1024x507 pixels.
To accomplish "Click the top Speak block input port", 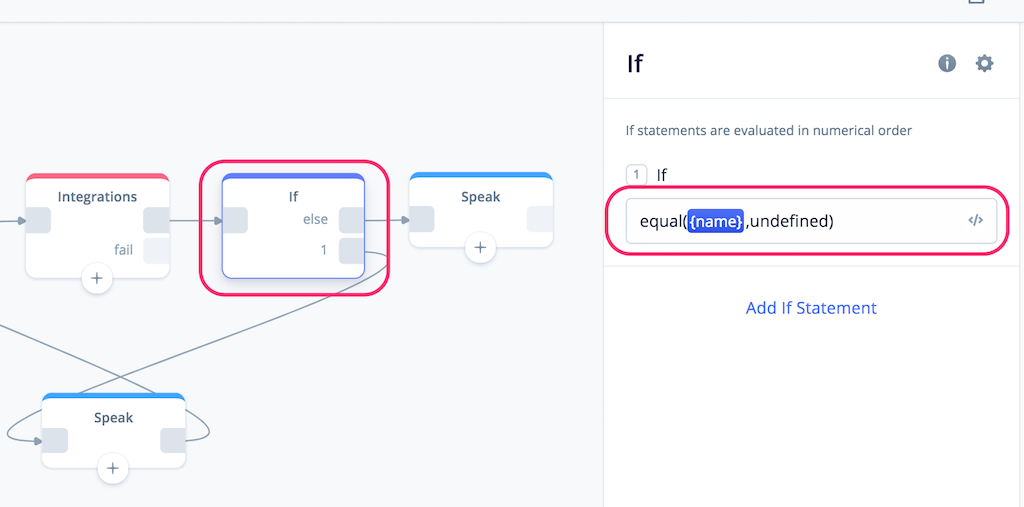I will point(422,220).
